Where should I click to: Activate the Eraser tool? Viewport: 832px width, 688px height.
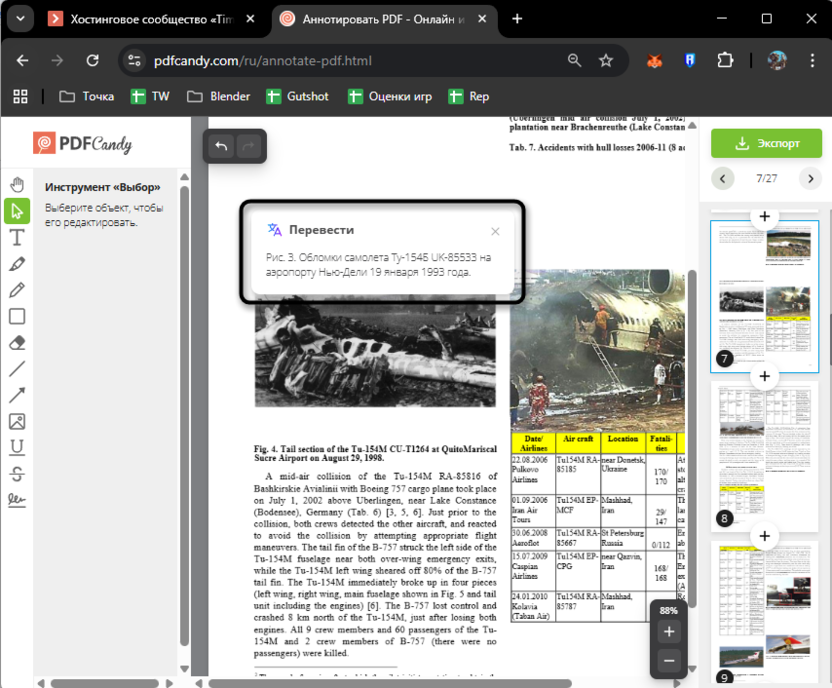click(16, 342)
